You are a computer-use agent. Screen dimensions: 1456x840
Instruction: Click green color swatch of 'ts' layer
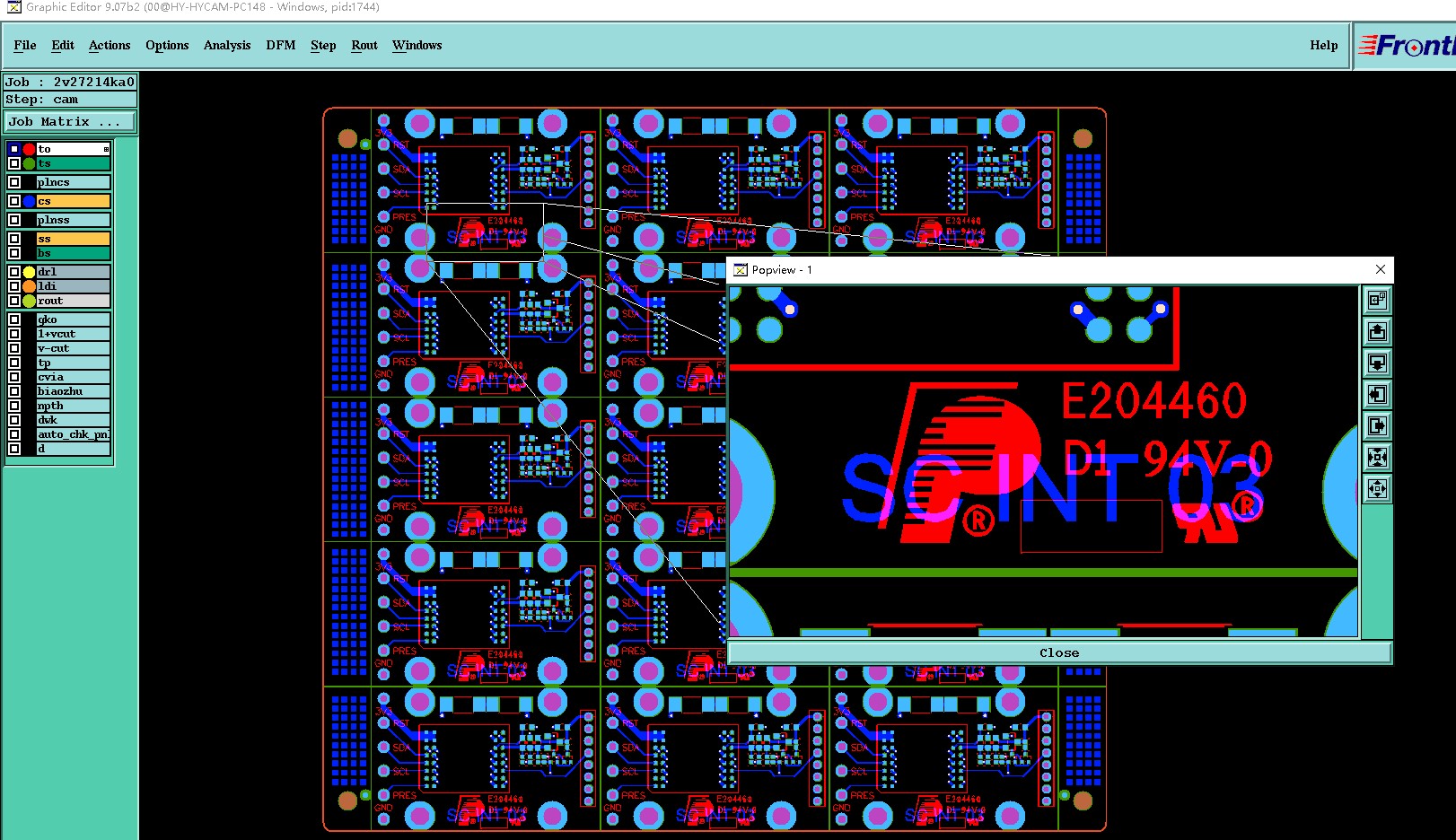pyautogui.click(x=30, y=163)
